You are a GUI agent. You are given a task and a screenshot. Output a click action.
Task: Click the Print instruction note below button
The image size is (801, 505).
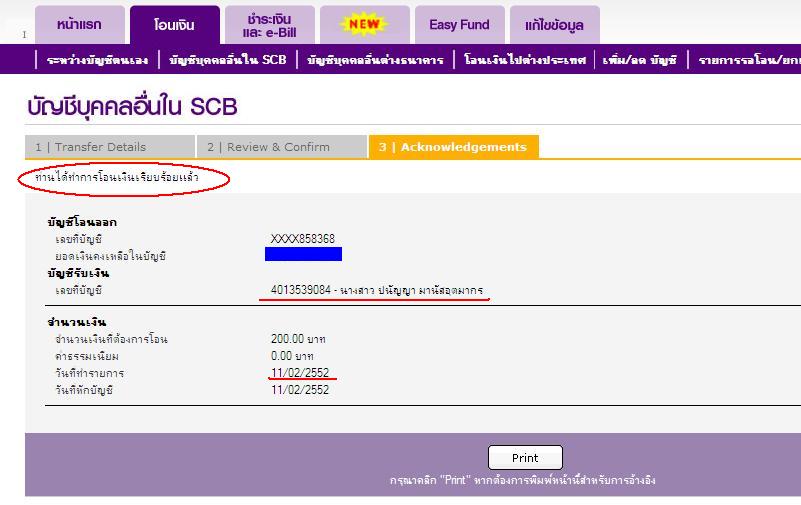coord(523,480)
